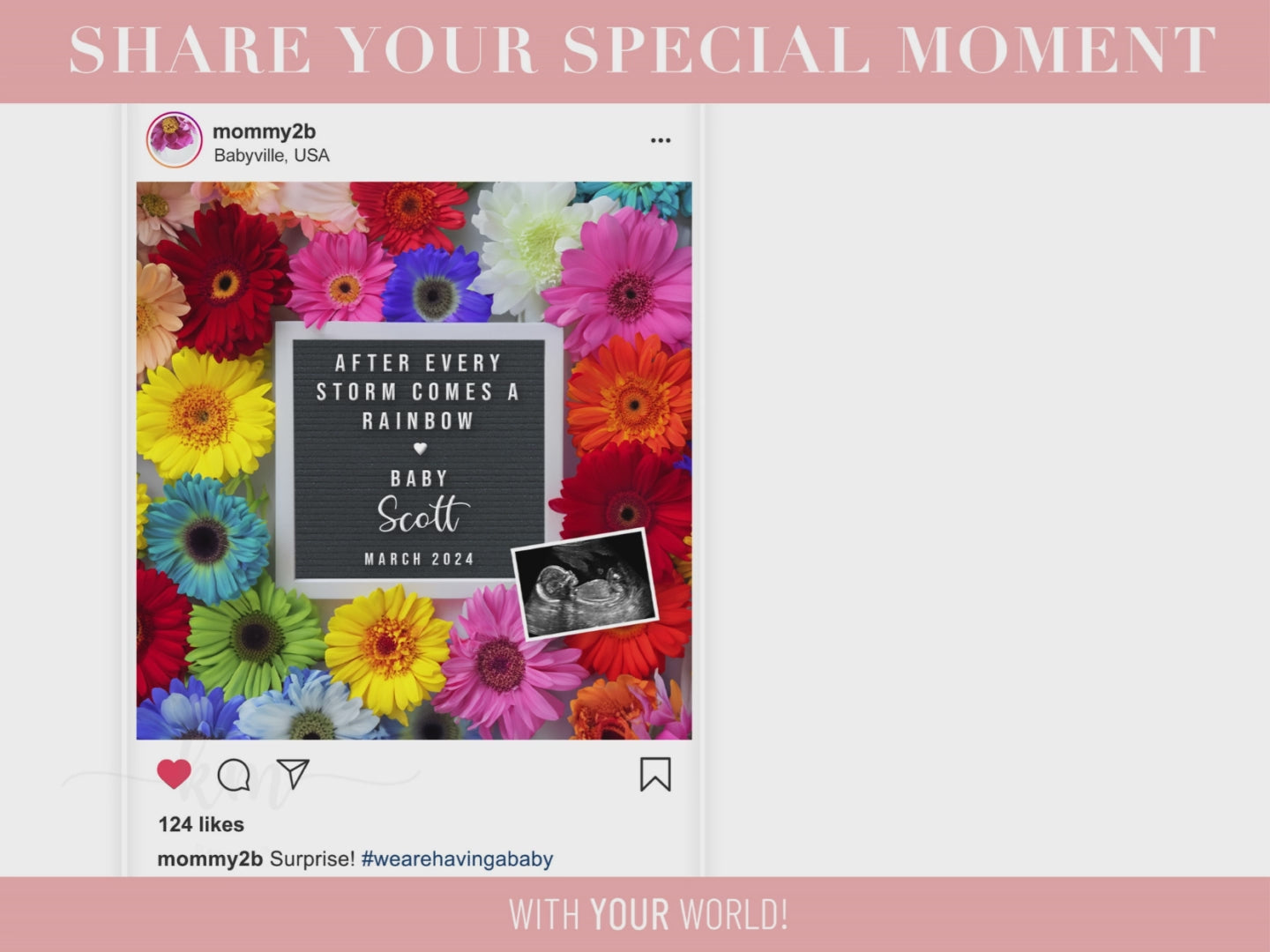Click the MARCH 2024 date text

tap(419, 559)
